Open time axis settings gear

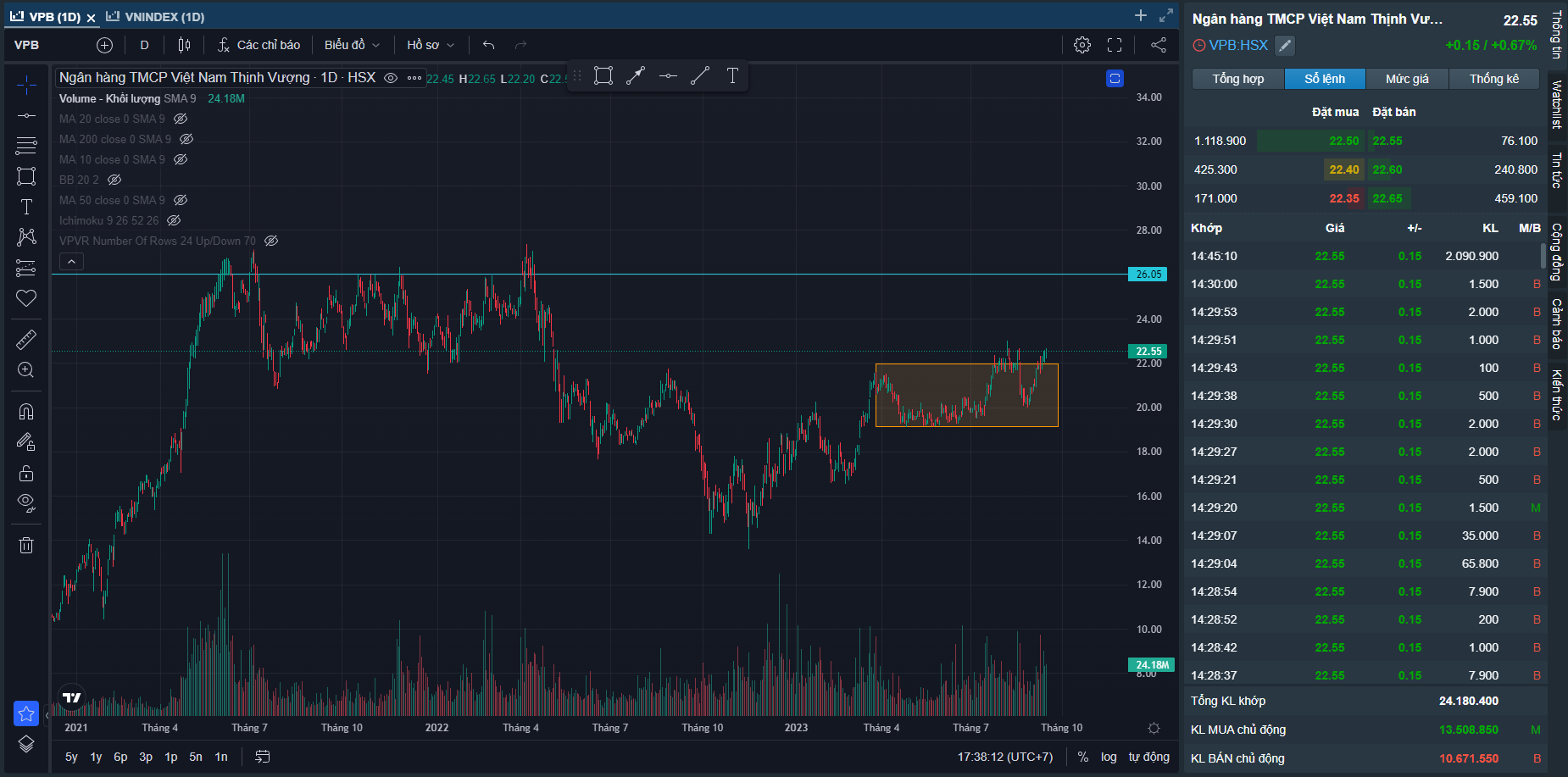point(1154,728)
